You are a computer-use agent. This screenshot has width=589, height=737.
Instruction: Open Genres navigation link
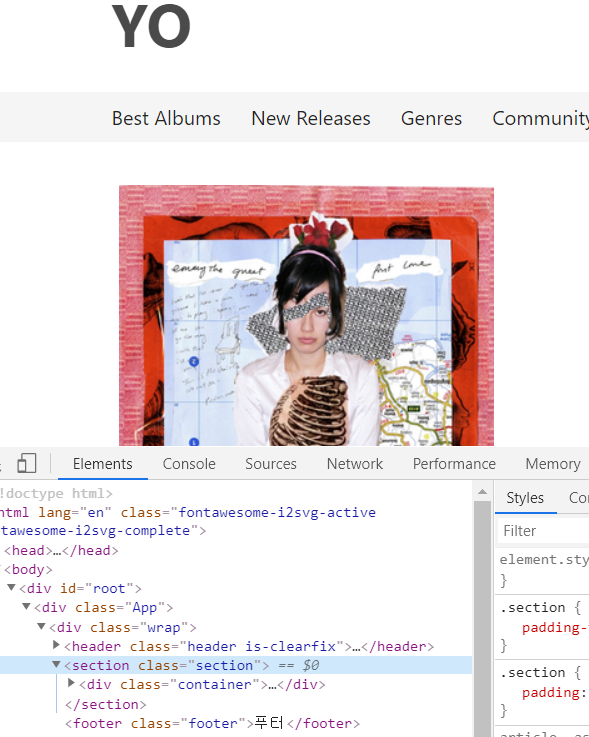[x=431, y=118]
